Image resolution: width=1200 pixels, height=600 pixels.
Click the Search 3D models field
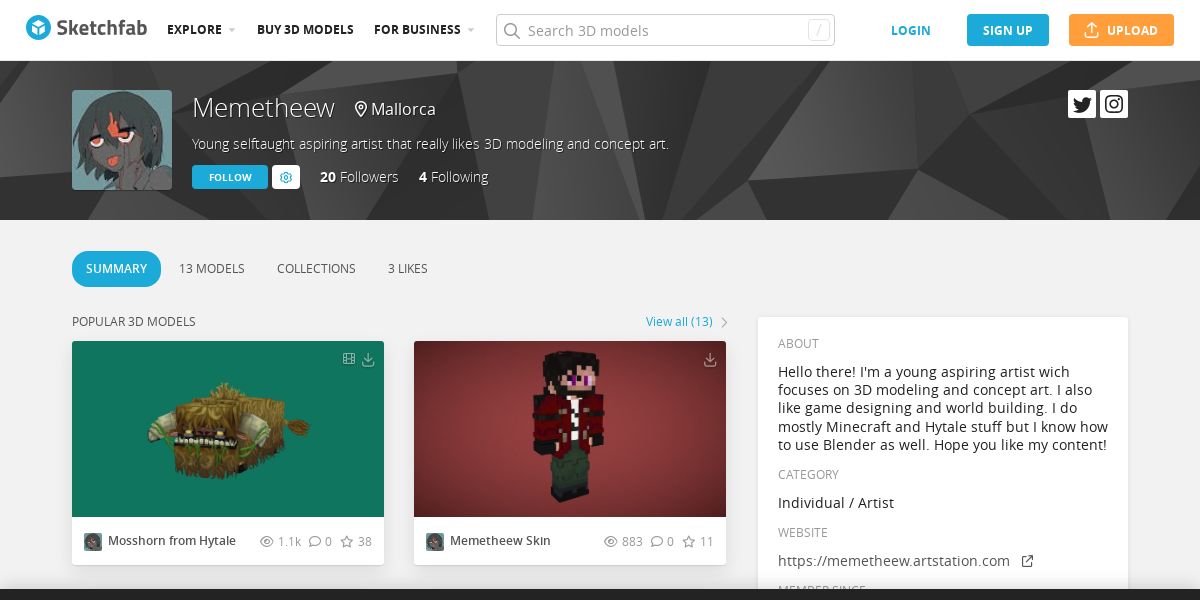coord(665,30)
